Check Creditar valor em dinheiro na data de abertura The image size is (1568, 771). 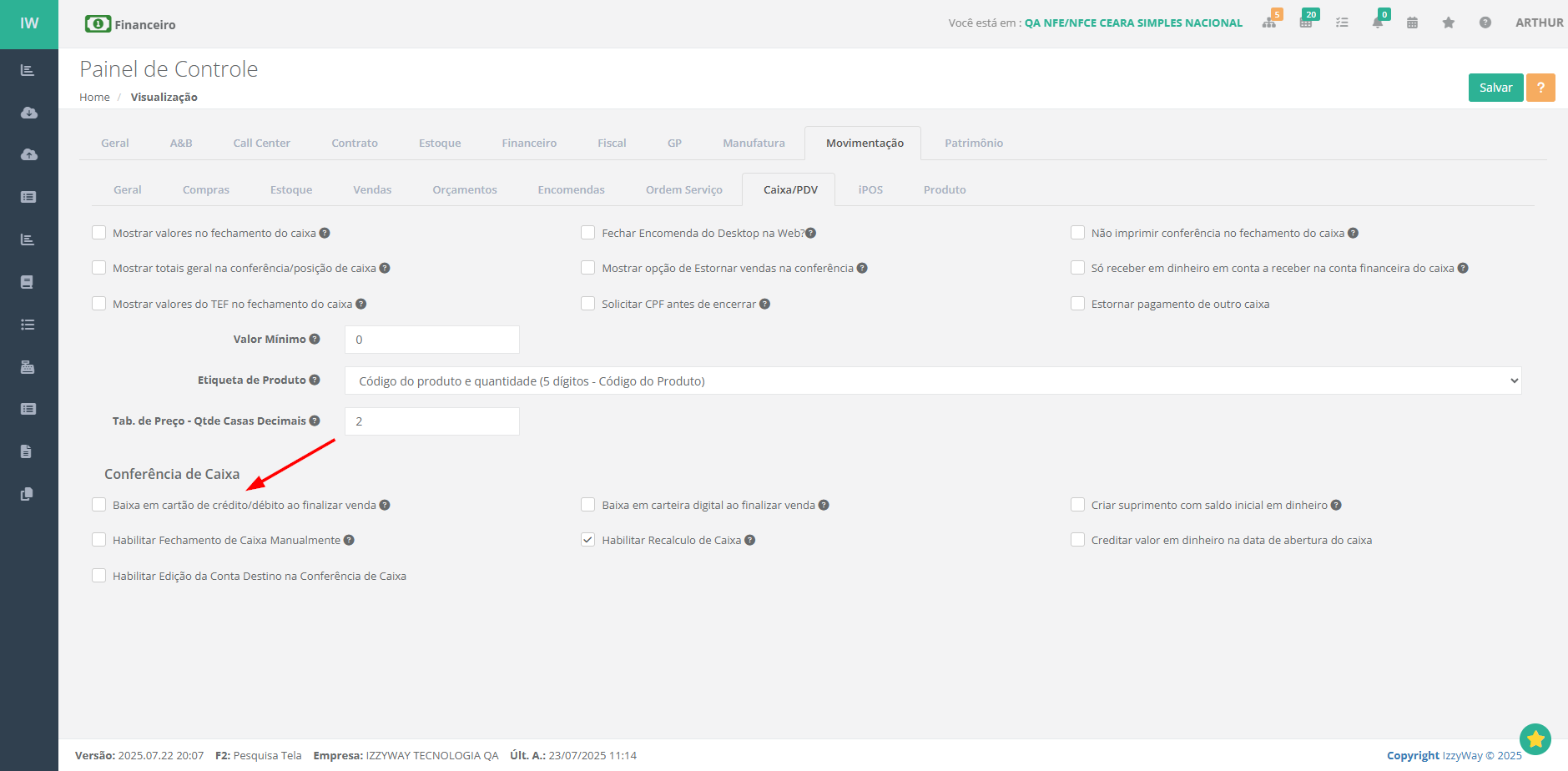coord(1078,540)
